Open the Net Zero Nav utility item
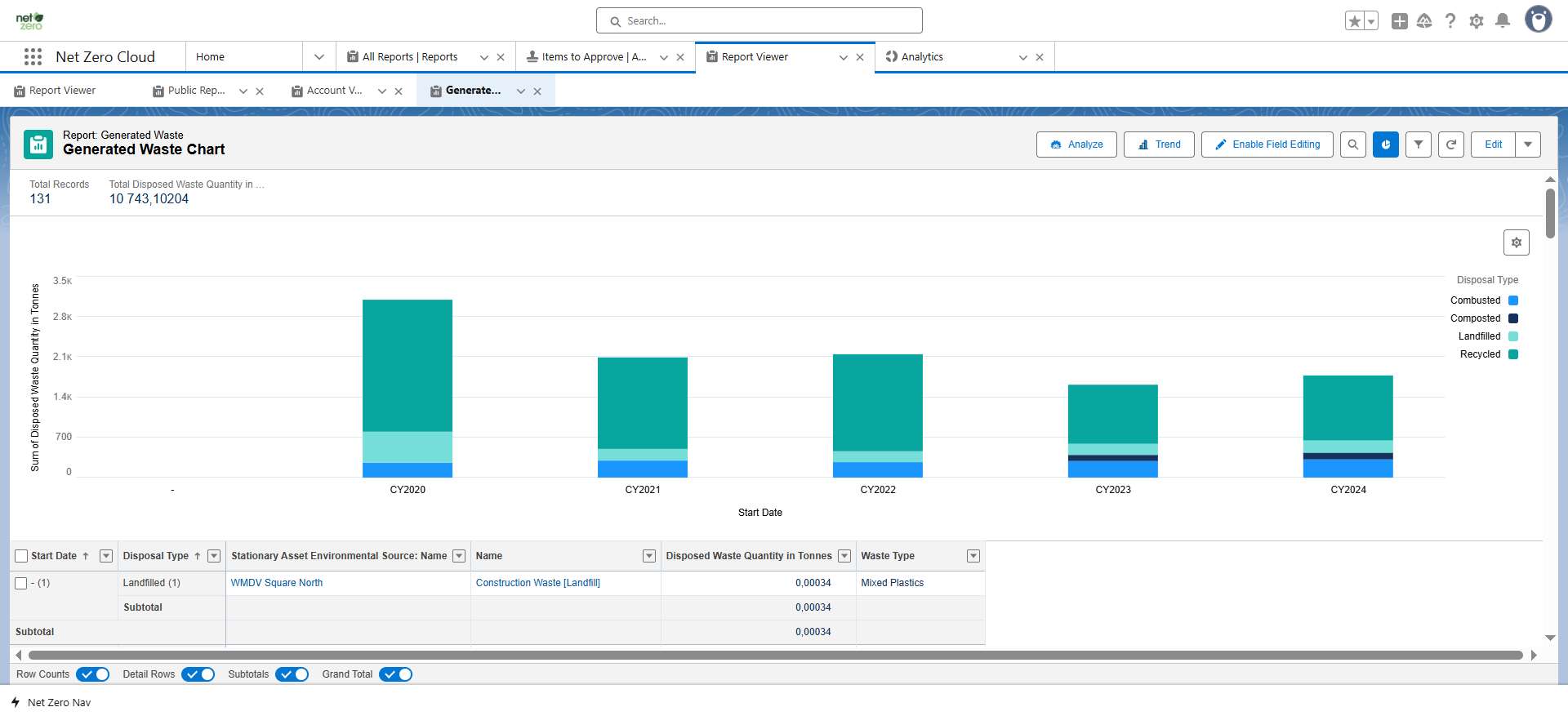The image size is (1568, 716). (x=51, y=702)
